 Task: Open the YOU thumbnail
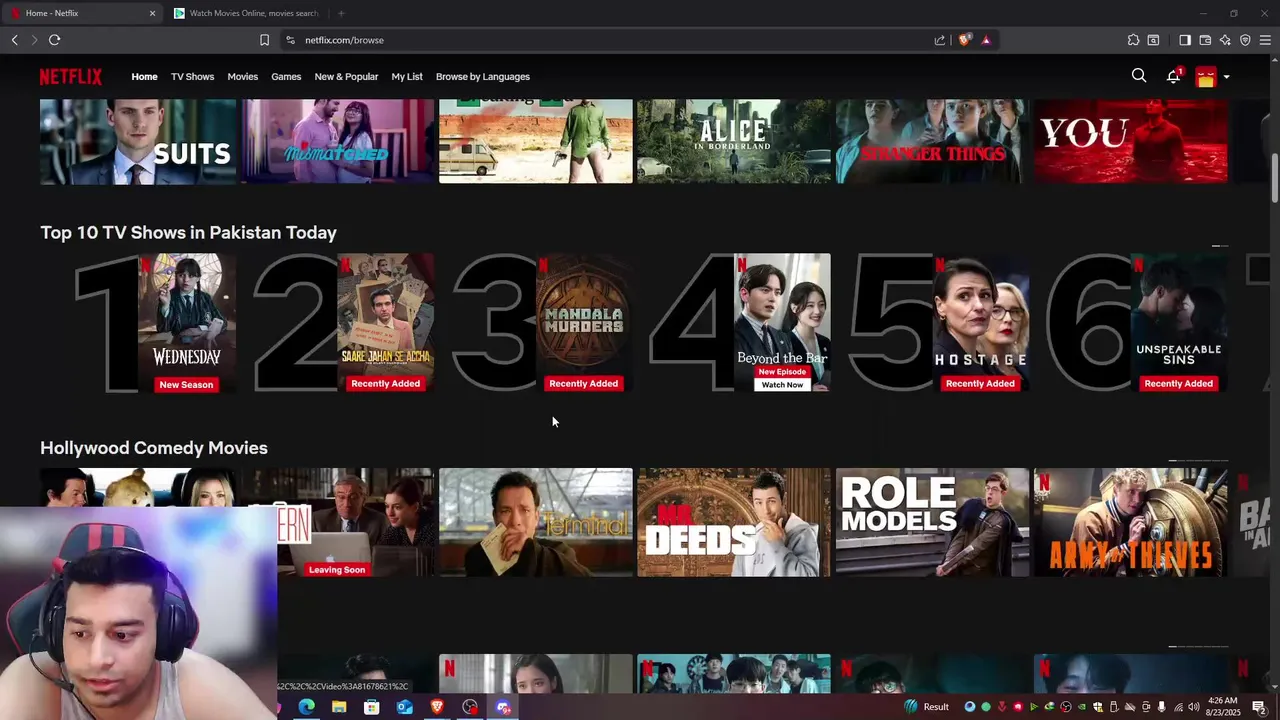click(1131, 141)
